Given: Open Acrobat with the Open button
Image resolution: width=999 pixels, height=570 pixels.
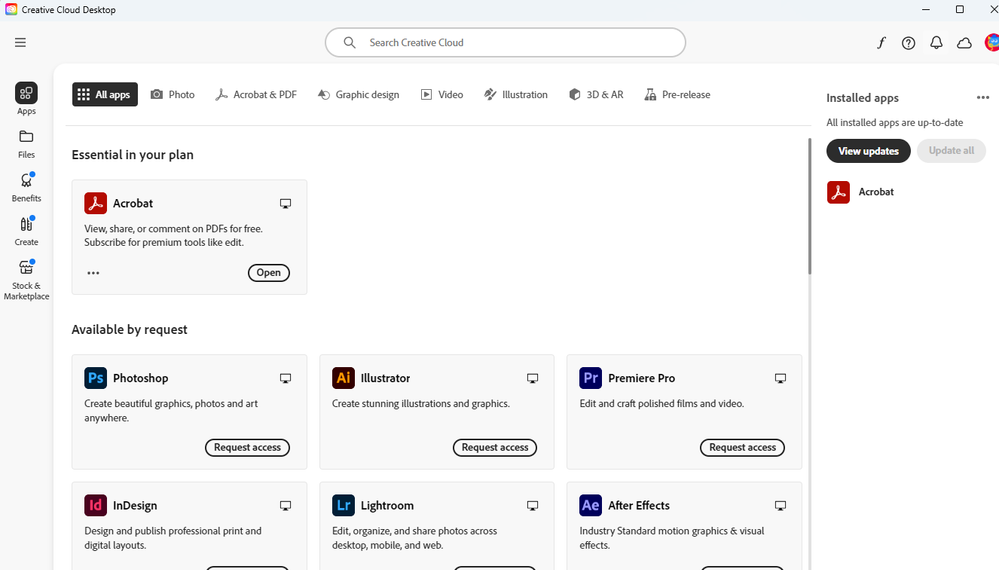Looking at the screenshot, I should [x=269, y=273].
